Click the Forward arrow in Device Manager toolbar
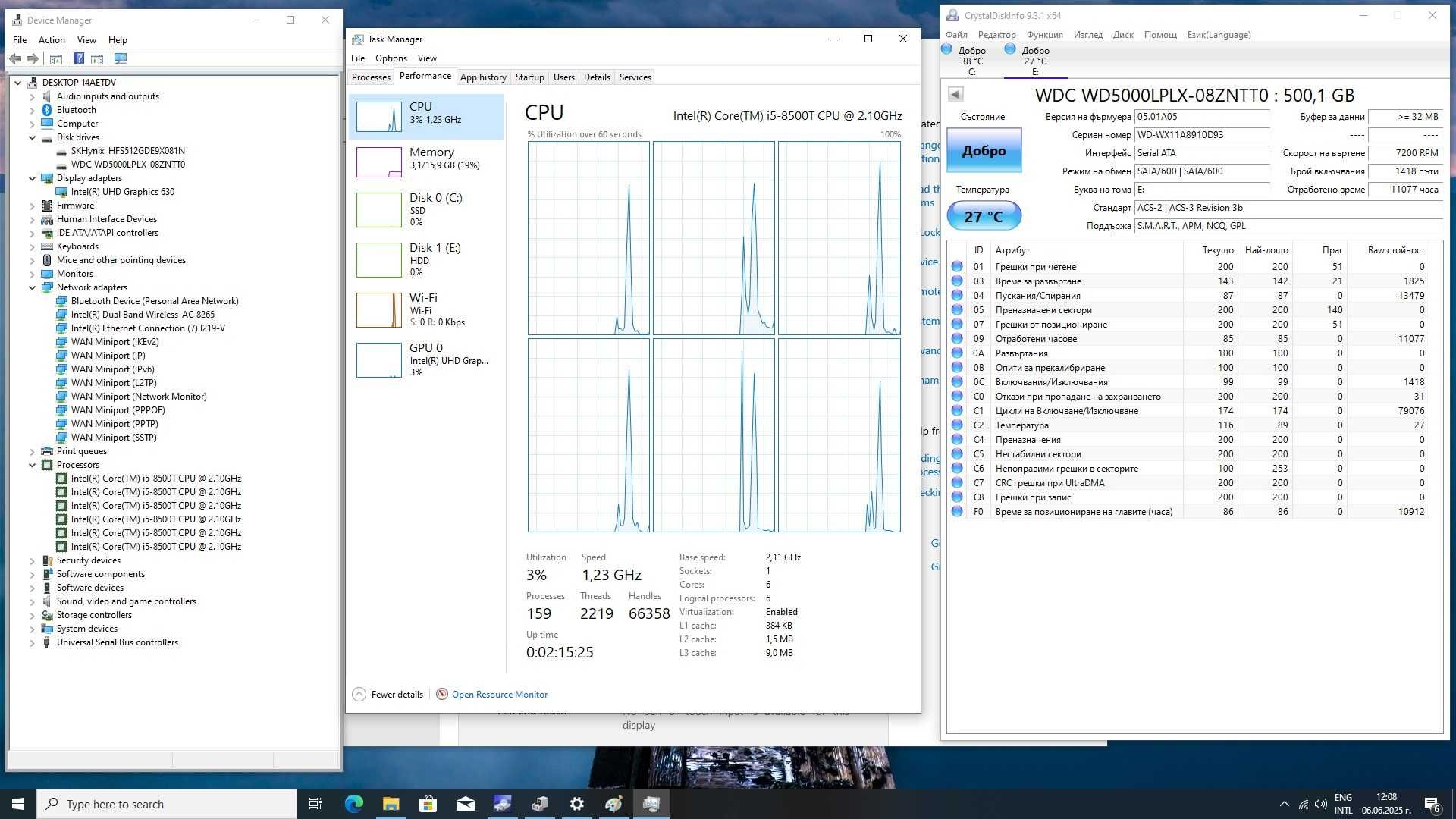This screenshot has height=819, width=1456. [x=33, y=58]
